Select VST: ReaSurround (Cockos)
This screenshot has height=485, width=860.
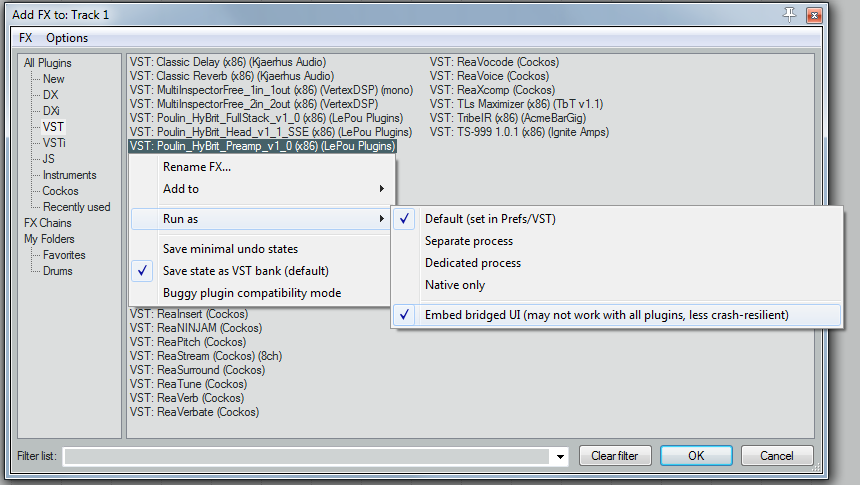click(x=197, y=370)
